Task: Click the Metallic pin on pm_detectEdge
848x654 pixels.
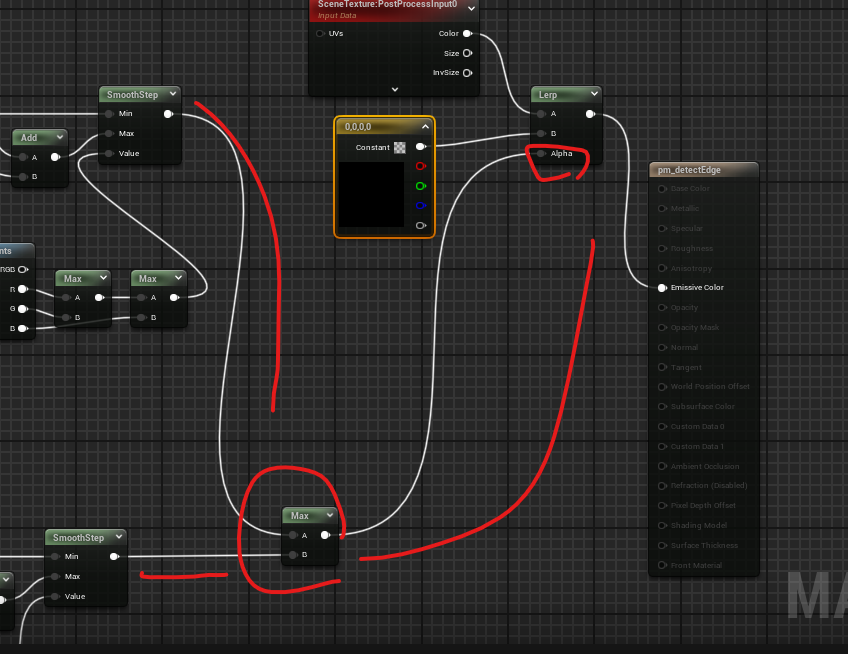Action: [662, 208]
